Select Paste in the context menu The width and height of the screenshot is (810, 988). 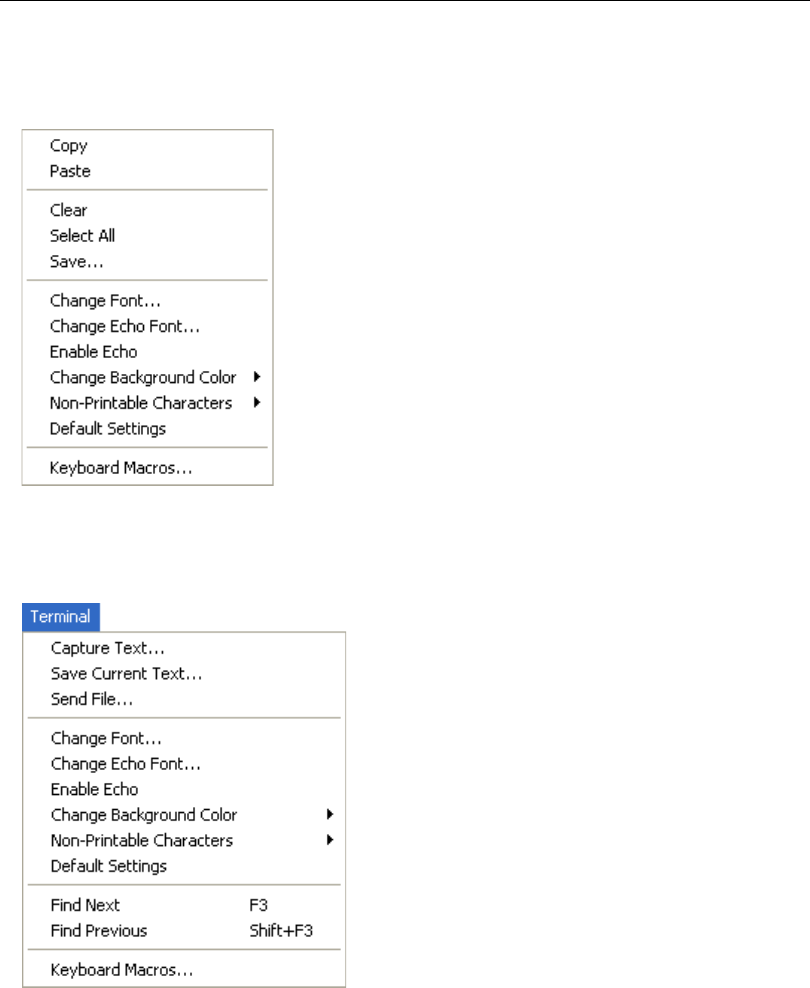pyautogui.click(x=70, y=171)
